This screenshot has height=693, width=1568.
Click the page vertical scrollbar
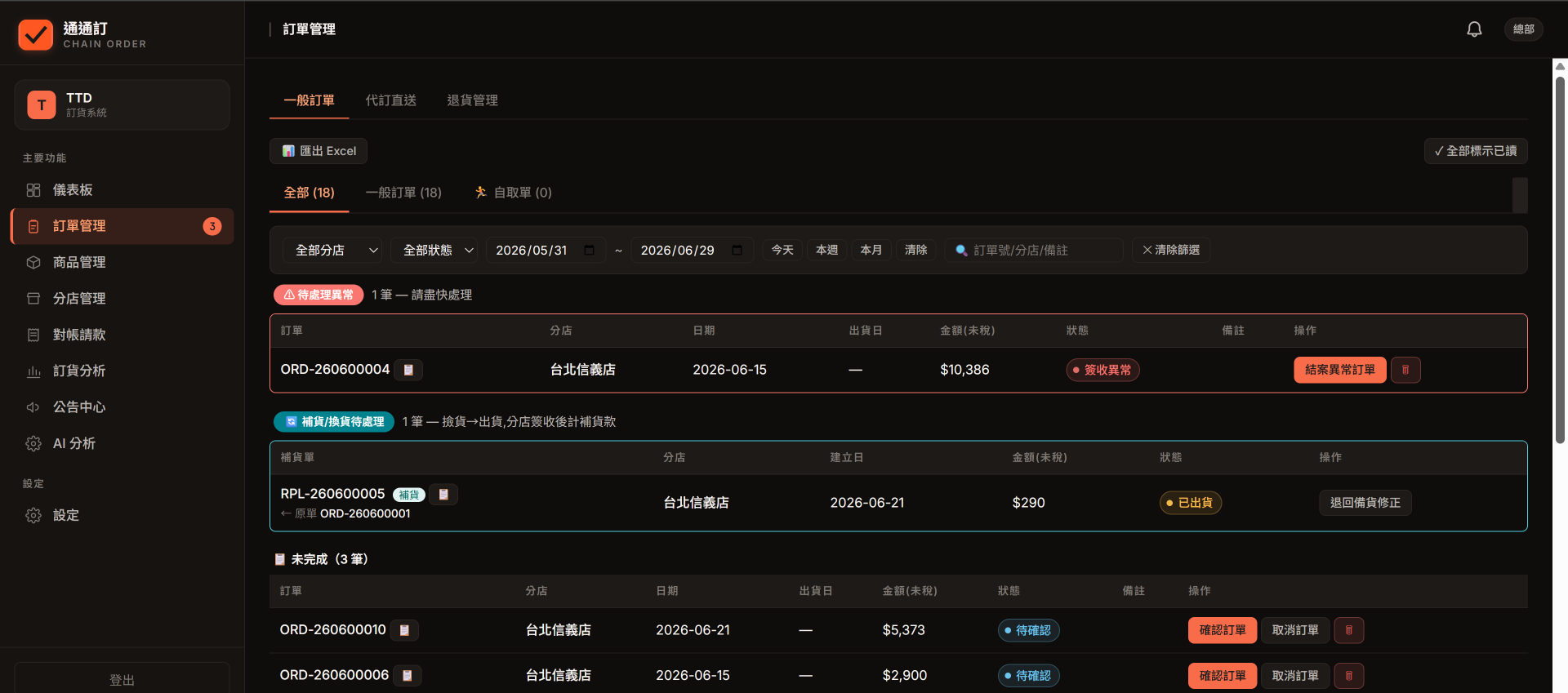1560,260
